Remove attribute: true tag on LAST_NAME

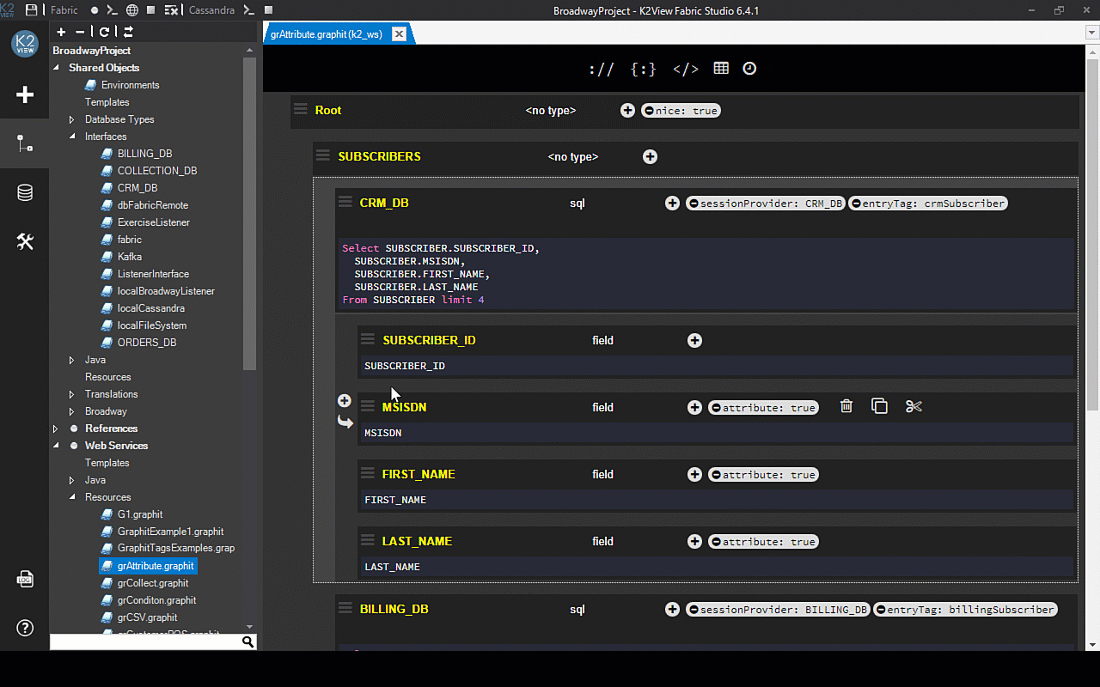(x=716, y=542)
